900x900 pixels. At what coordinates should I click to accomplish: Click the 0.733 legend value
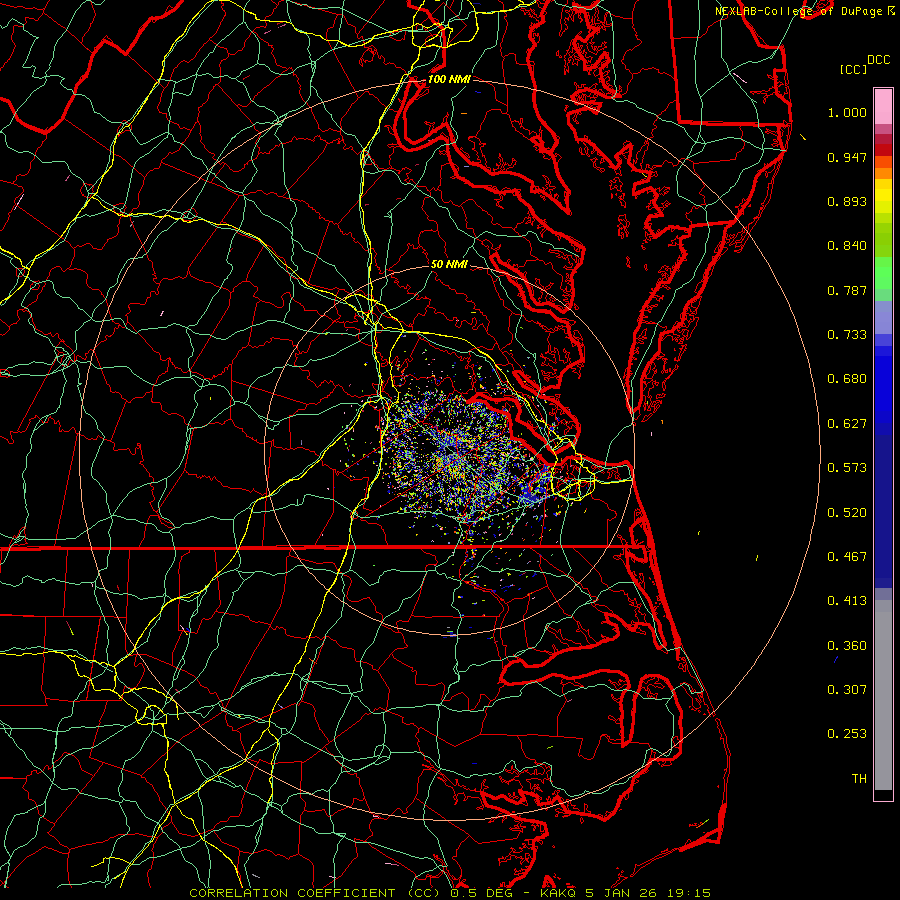[847, 335]
